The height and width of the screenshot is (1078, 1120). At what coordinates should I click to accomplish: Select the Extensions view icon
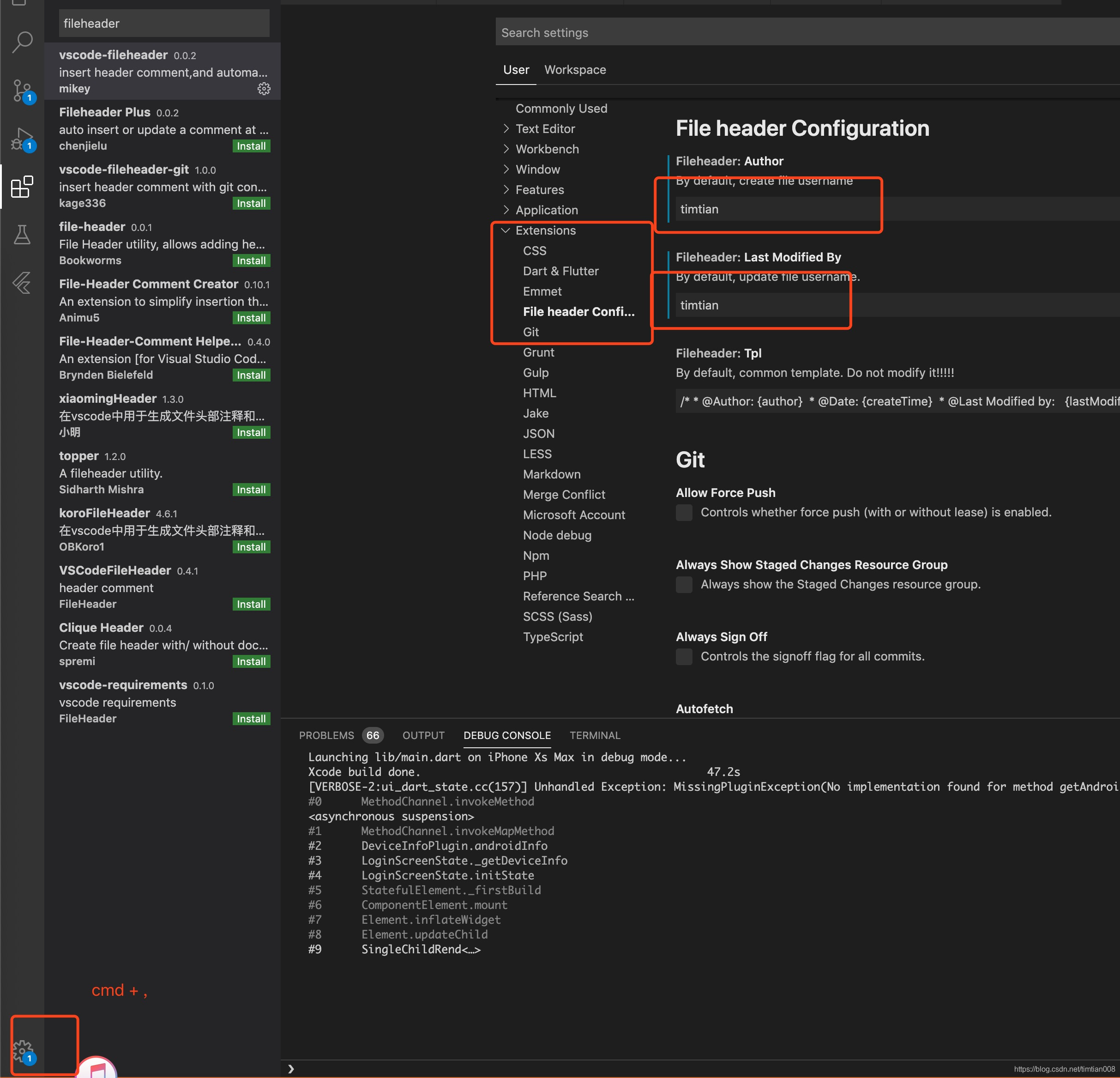coord(22,187)
